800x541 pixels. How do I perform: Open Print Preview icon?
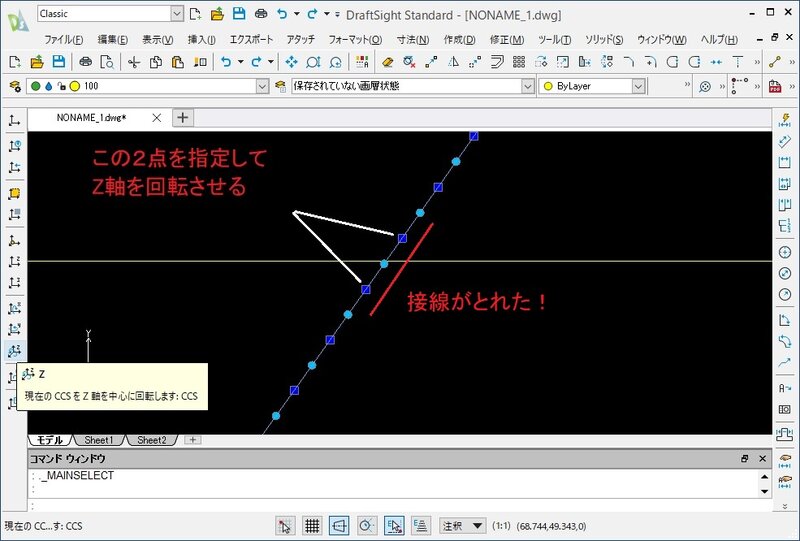[x=107, y=62]
